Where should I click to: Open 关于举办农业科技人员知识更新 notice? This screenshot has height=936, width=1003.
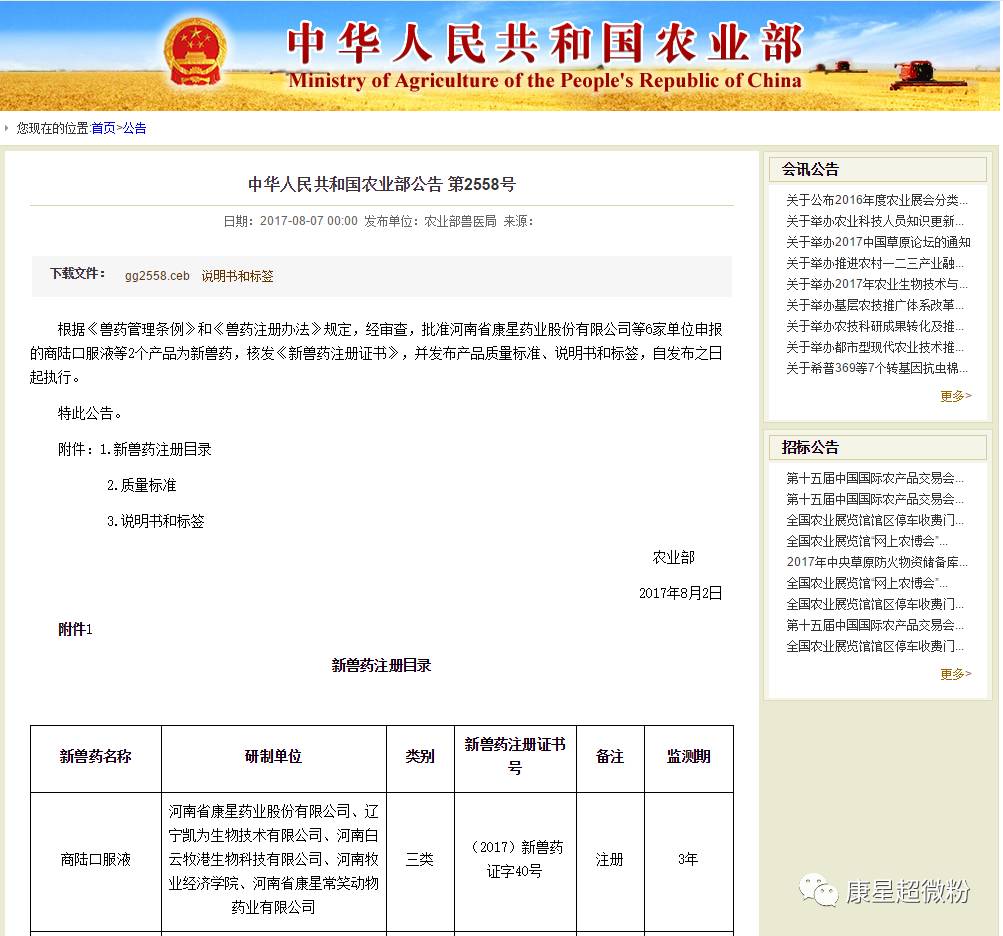(874, 221)
